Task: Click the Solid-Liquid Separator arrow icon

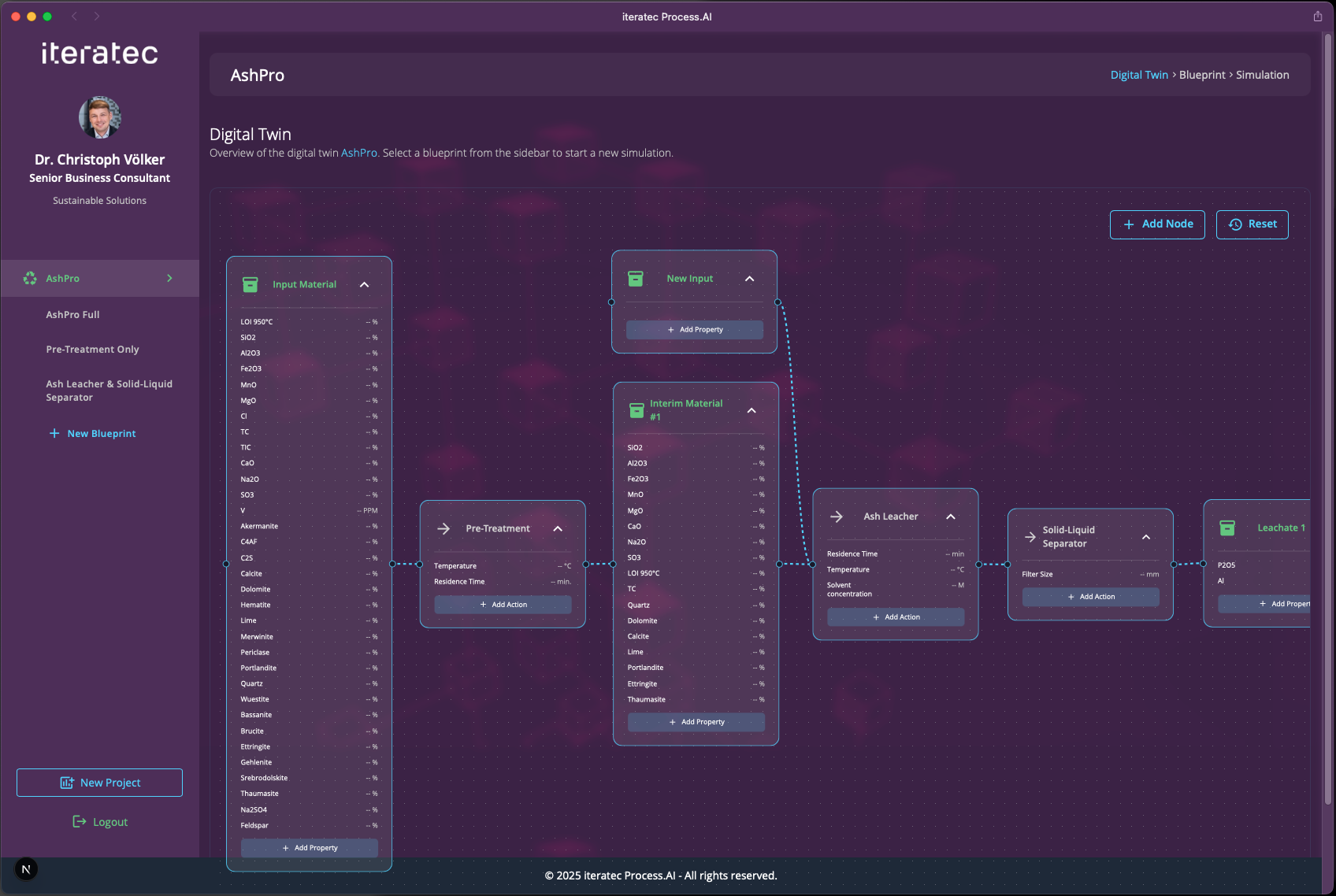Action: click(x=1030, y=537)
